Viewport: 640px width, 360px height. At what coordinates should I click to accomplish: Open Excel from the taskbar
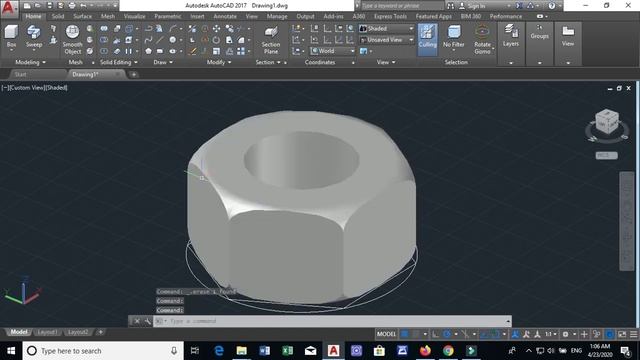[288, 351]
